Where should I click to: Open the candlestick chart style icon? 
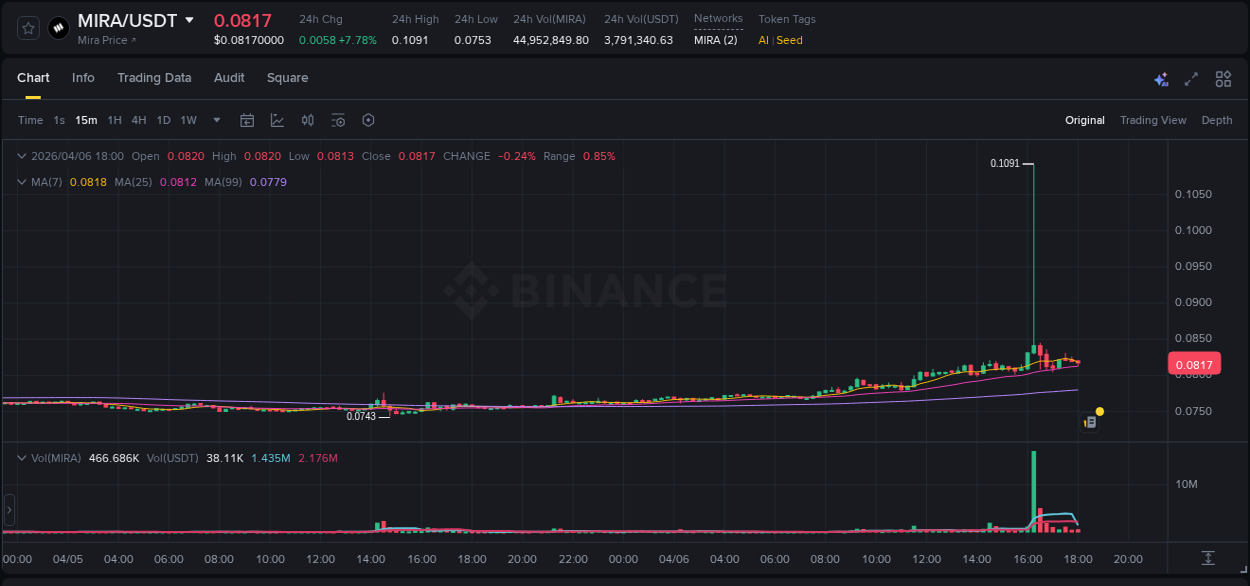(x=308, y=120)
